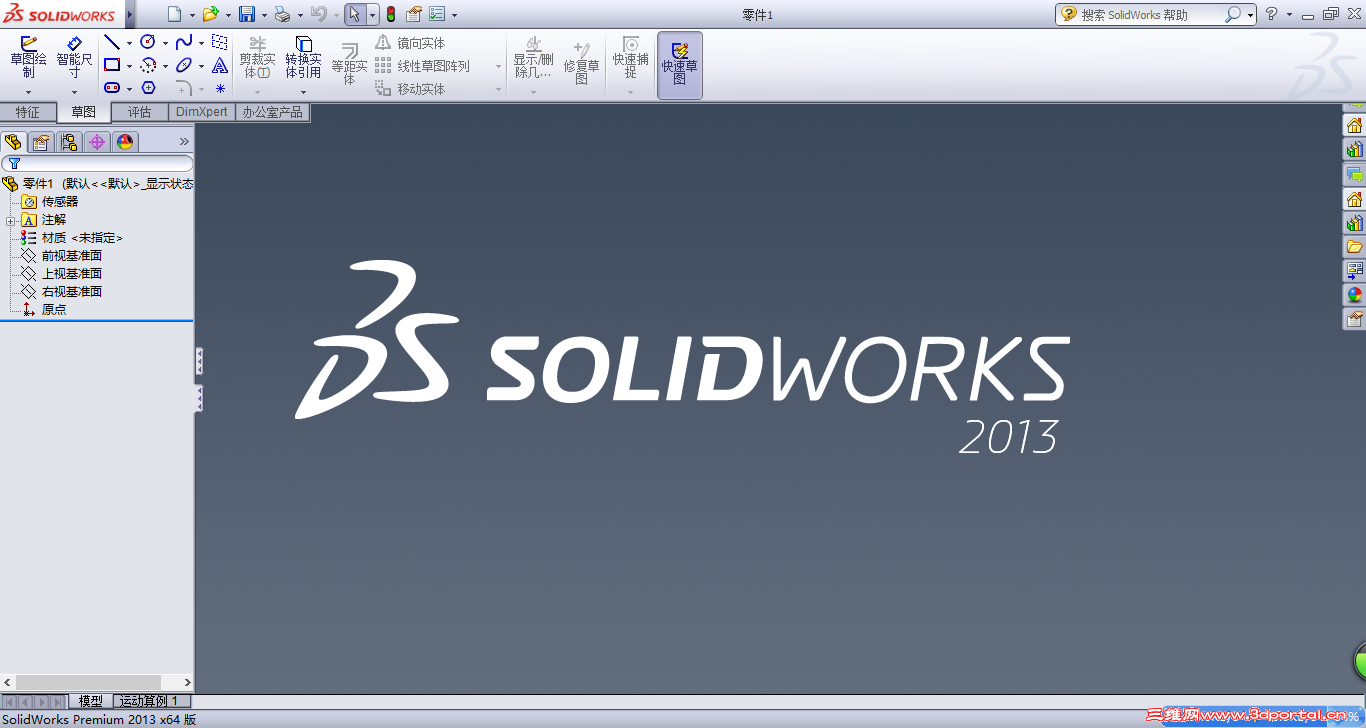Show the SolidWorks menu flyout arrow
This screenshot has width=1366, height=728.
click(129, 14)
